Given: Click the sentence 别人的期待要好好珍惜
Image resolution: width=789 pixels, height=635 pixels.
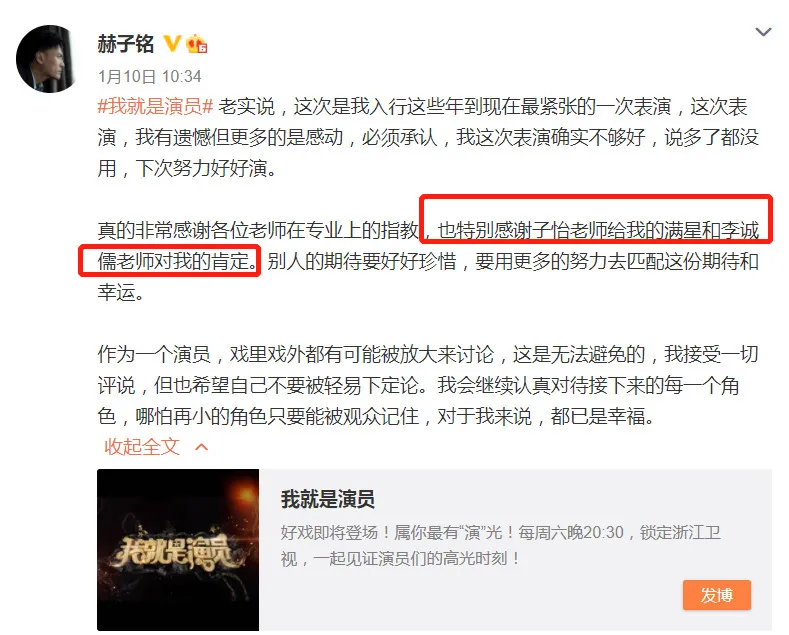Looking at the screenshot, I should tap(361, 261).
